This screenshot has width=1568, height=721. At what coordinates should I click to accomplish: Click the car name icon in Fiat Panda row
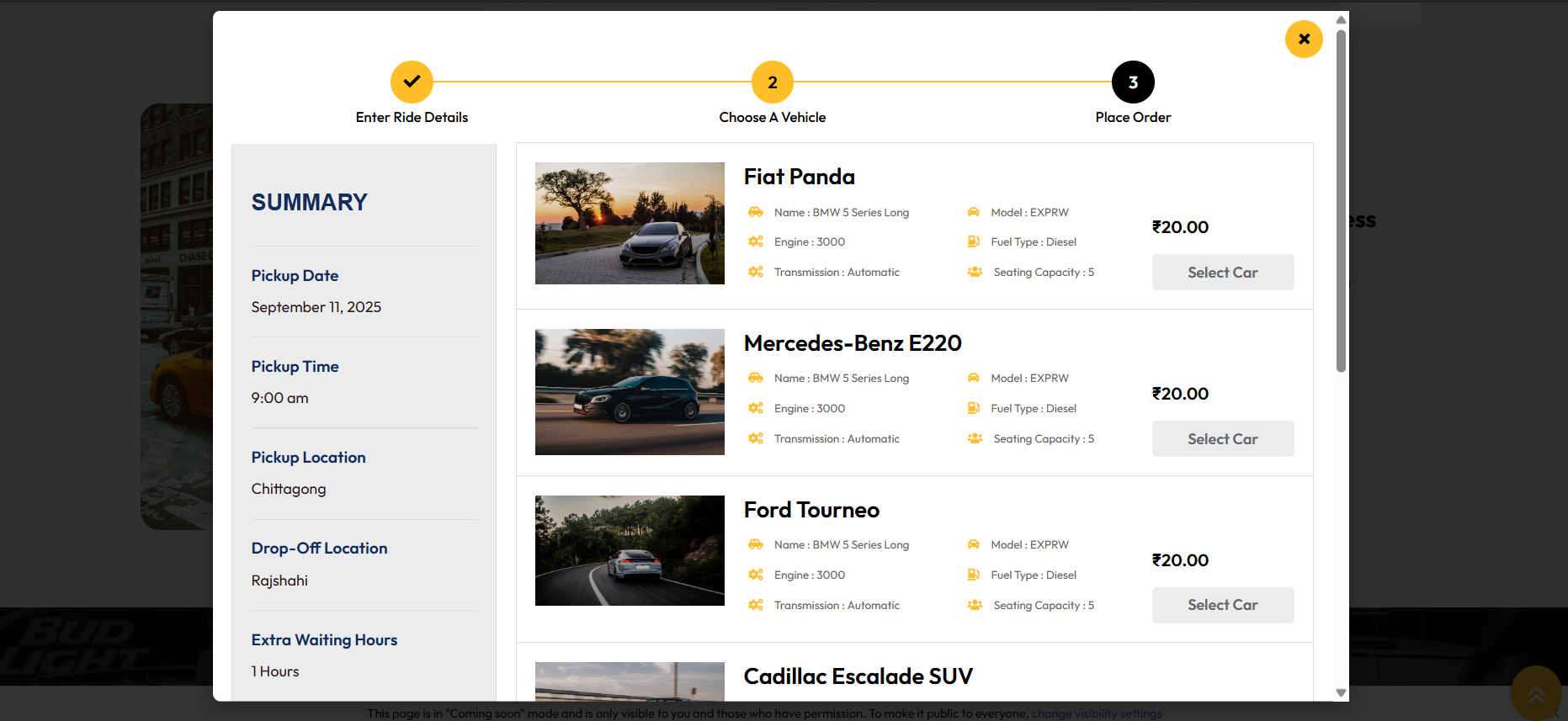click(756, 212)
